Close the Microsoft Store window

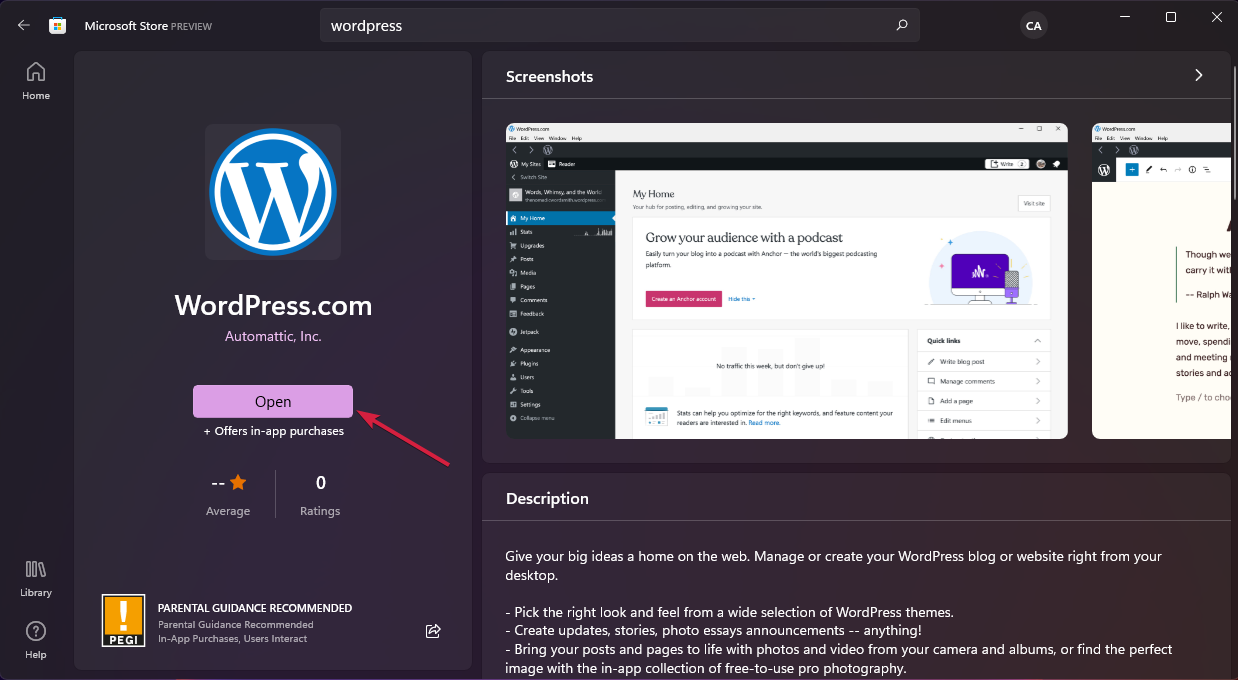(x=1216, y=17)
